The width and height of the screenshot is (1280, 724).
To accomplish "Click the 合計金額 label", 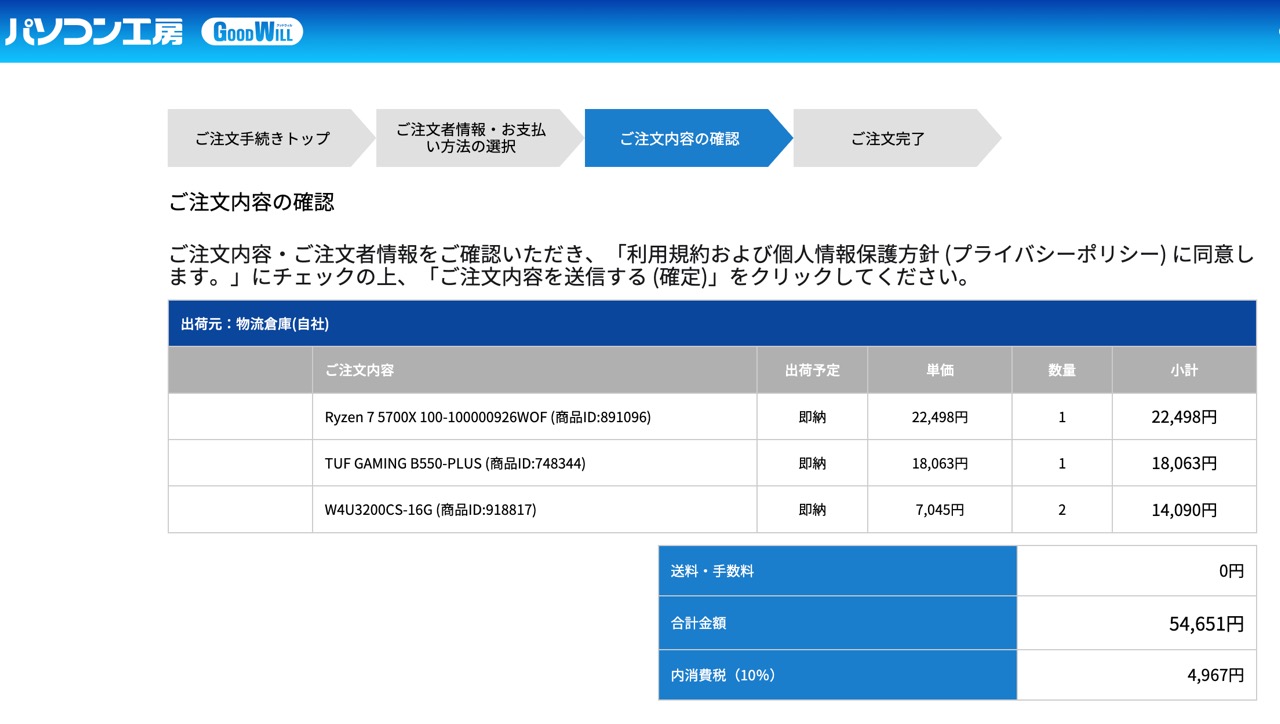I will coord(698,623).
